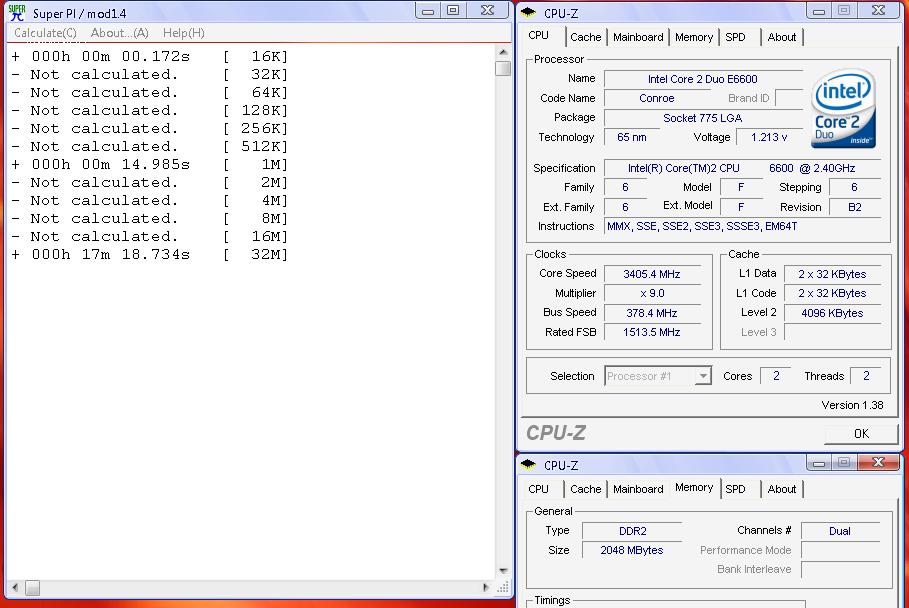Image resolution: width=909 pixels, height=608 pixels.
Task: Click the memory Type value DDR2
Action: coord(632,531)
